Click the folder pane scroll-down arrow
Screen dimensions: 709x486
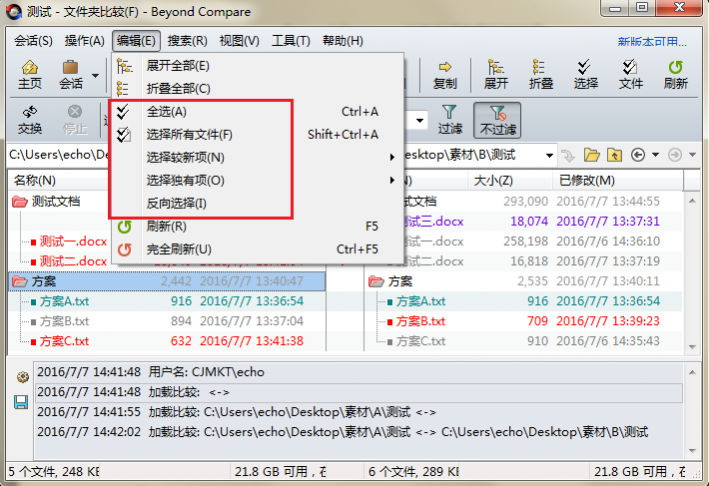pos(692,347)
